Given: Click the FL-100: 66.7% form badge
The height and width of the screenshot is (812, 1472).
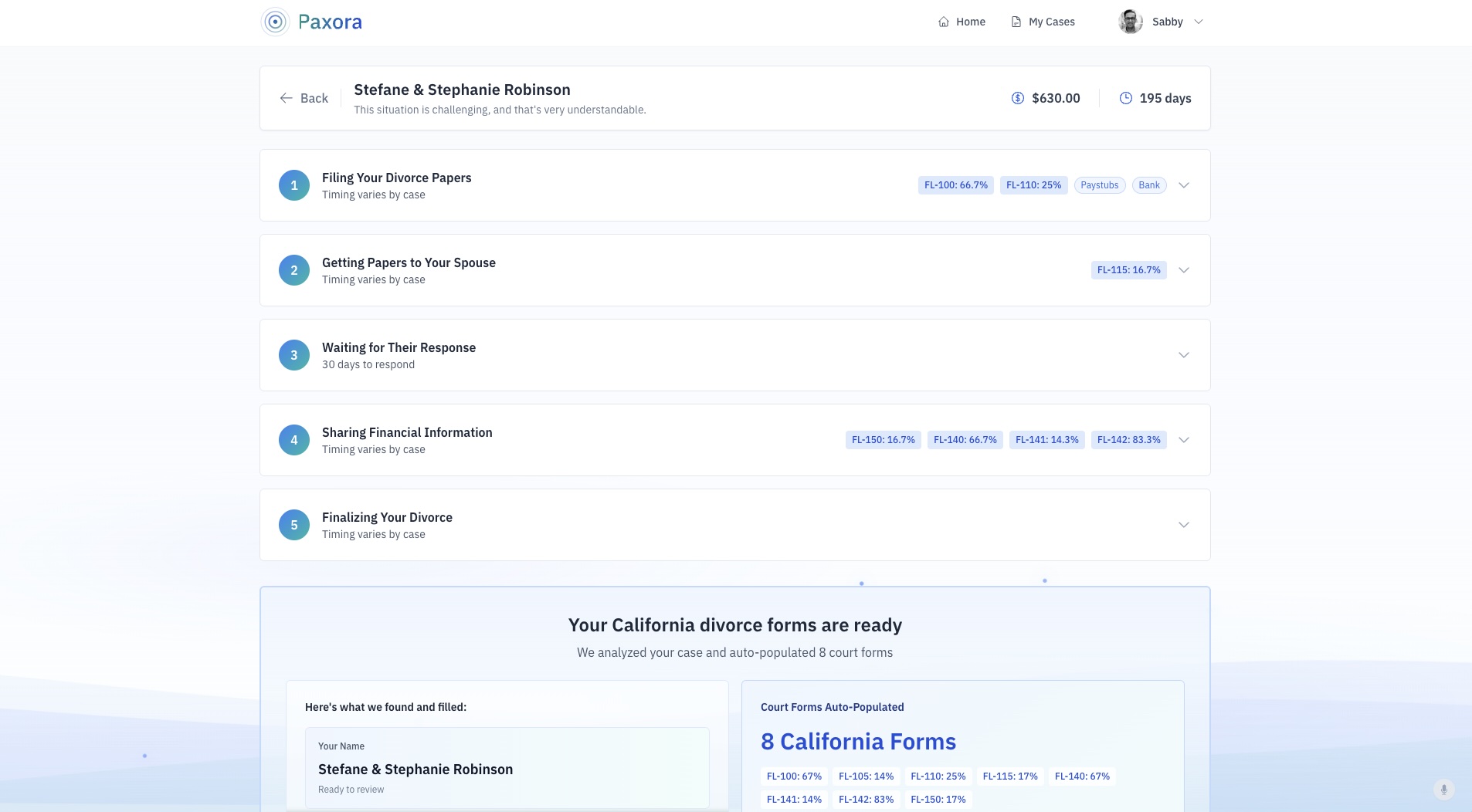Looking at the screenshot, I should click(x=955, y=185).
